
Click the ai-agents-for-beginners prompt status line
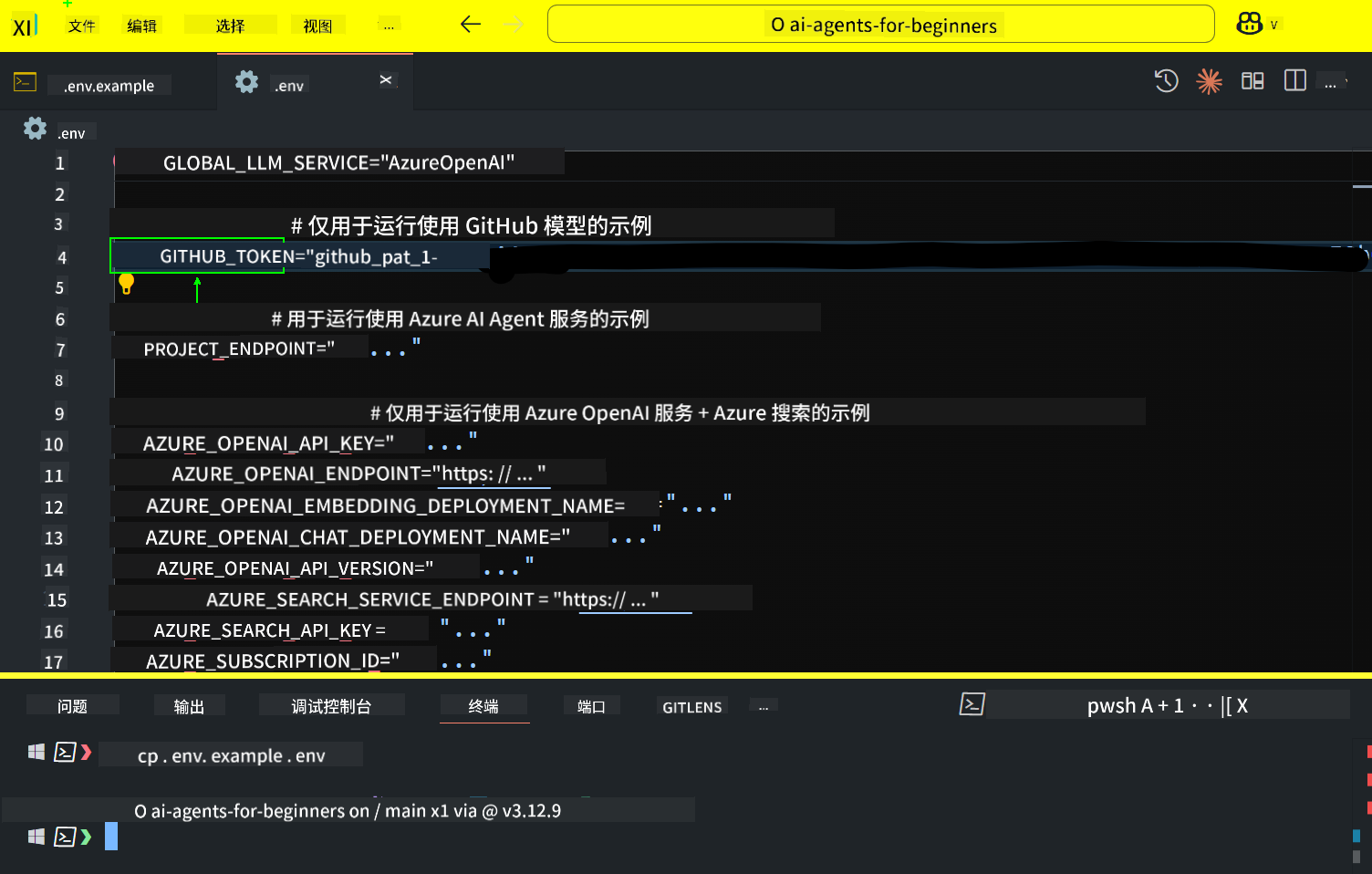[x=348, y=810]
